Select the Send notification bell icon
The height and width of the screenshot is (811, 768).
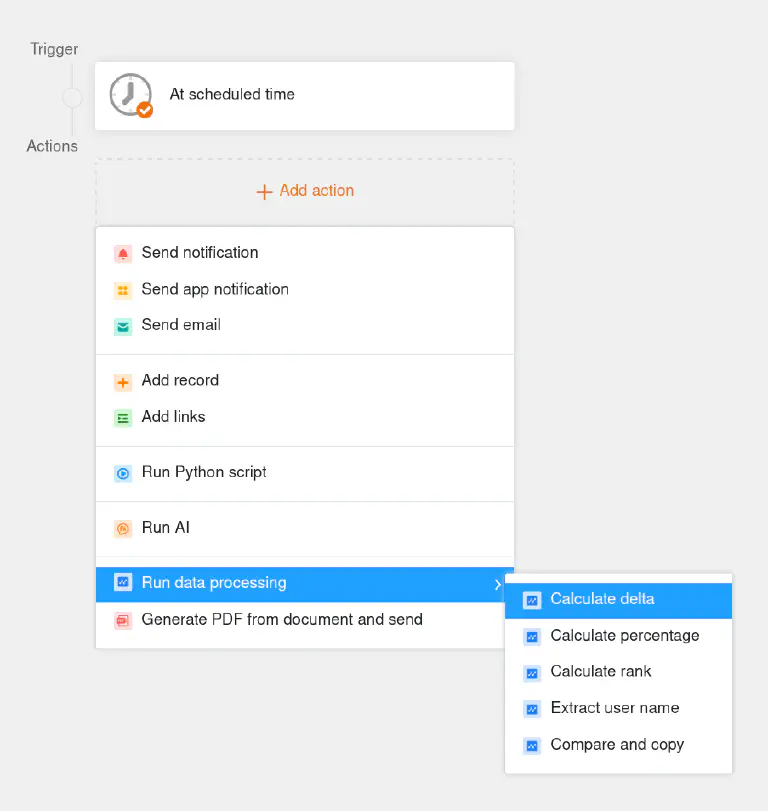click(x=124, y=253)
